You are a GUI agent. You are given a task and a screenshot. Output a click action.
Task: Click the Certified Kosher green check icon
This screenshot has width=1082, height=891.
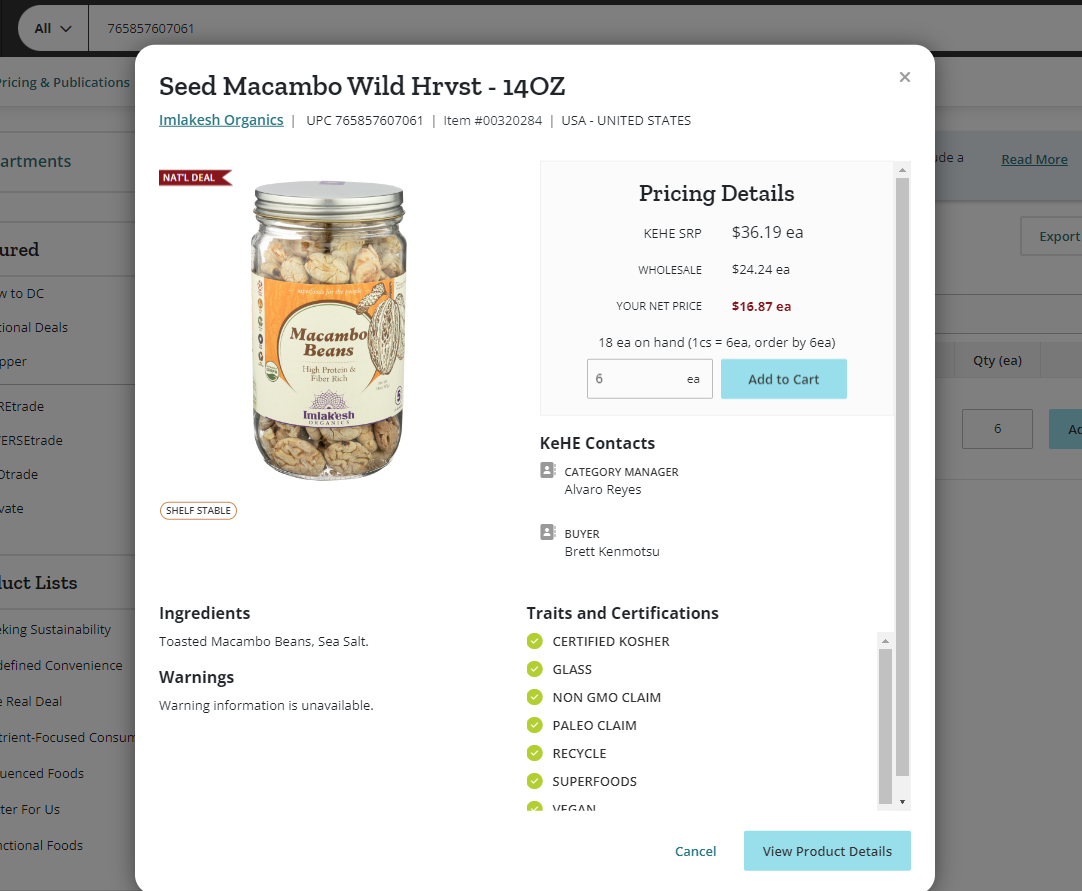coord(535,641)
